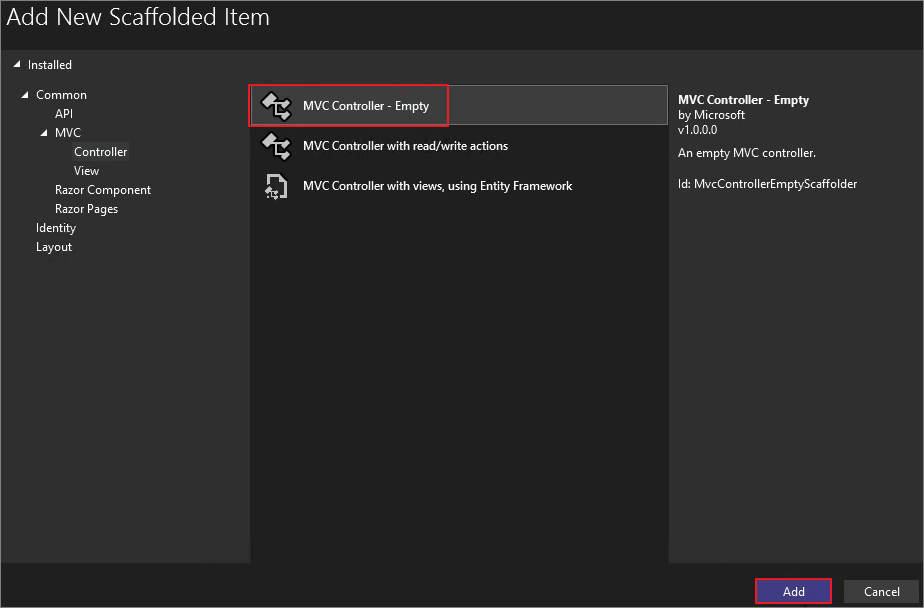Choose MVC Controller with views, using Entity Framework
The image size is (924, 608).
(459, 186)
